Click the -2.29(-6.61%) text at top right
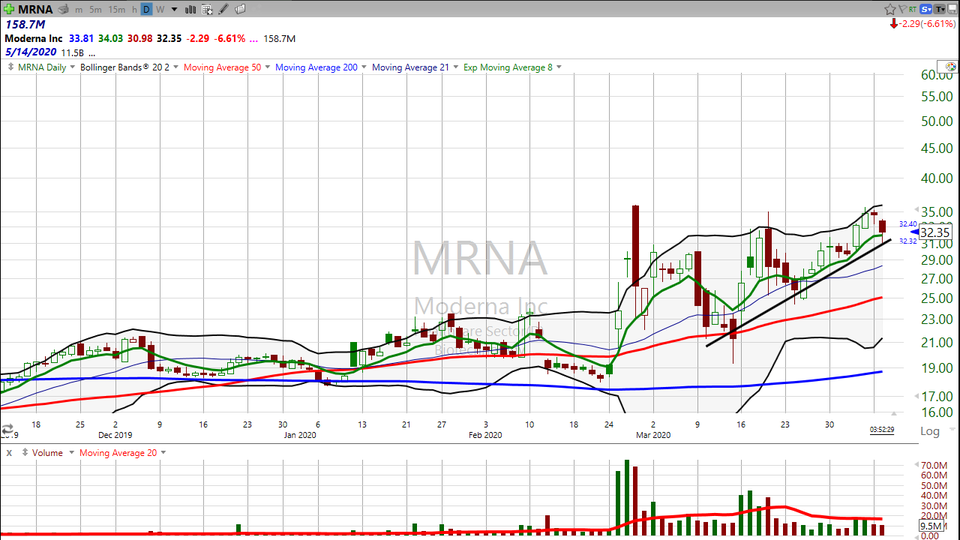 coord(928,24)
